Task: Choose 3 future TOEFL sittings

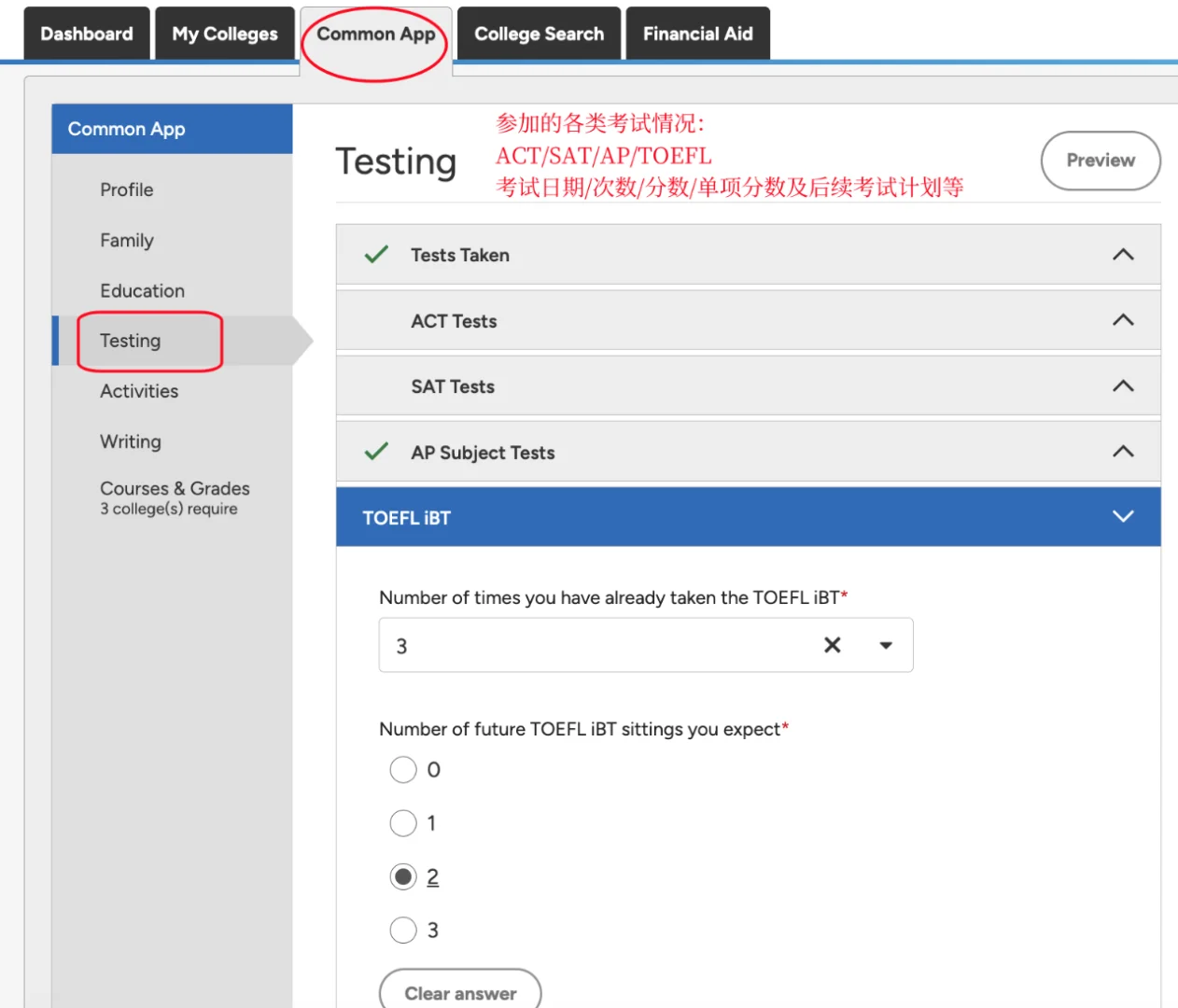Action: point(403,930)
